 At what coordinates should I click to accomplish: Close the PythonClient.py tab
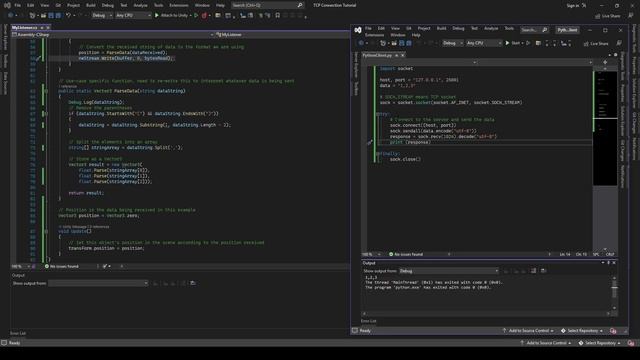(402, 55)
